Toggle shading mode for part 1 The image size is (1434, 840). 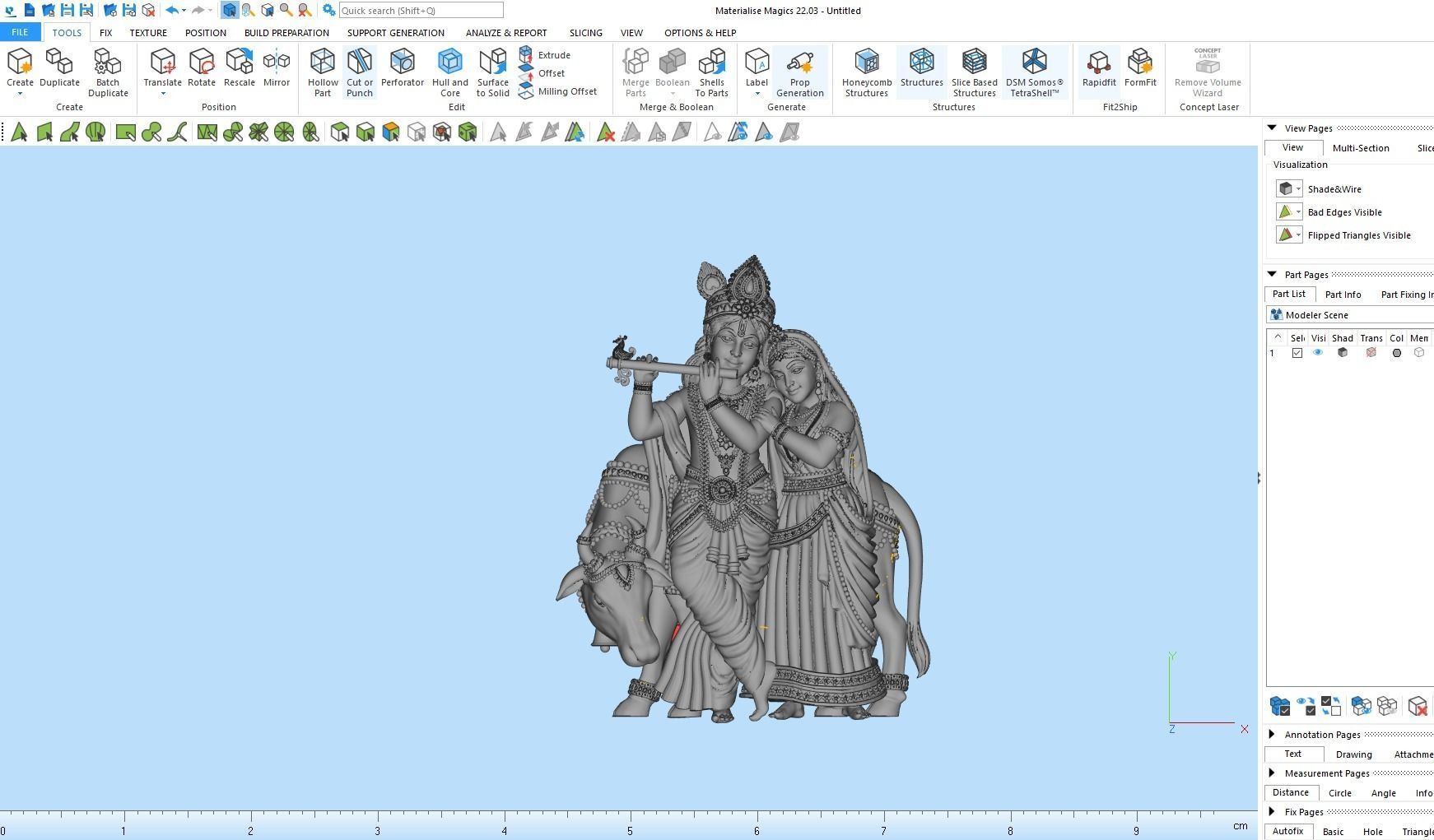[x=1343, y=353]
